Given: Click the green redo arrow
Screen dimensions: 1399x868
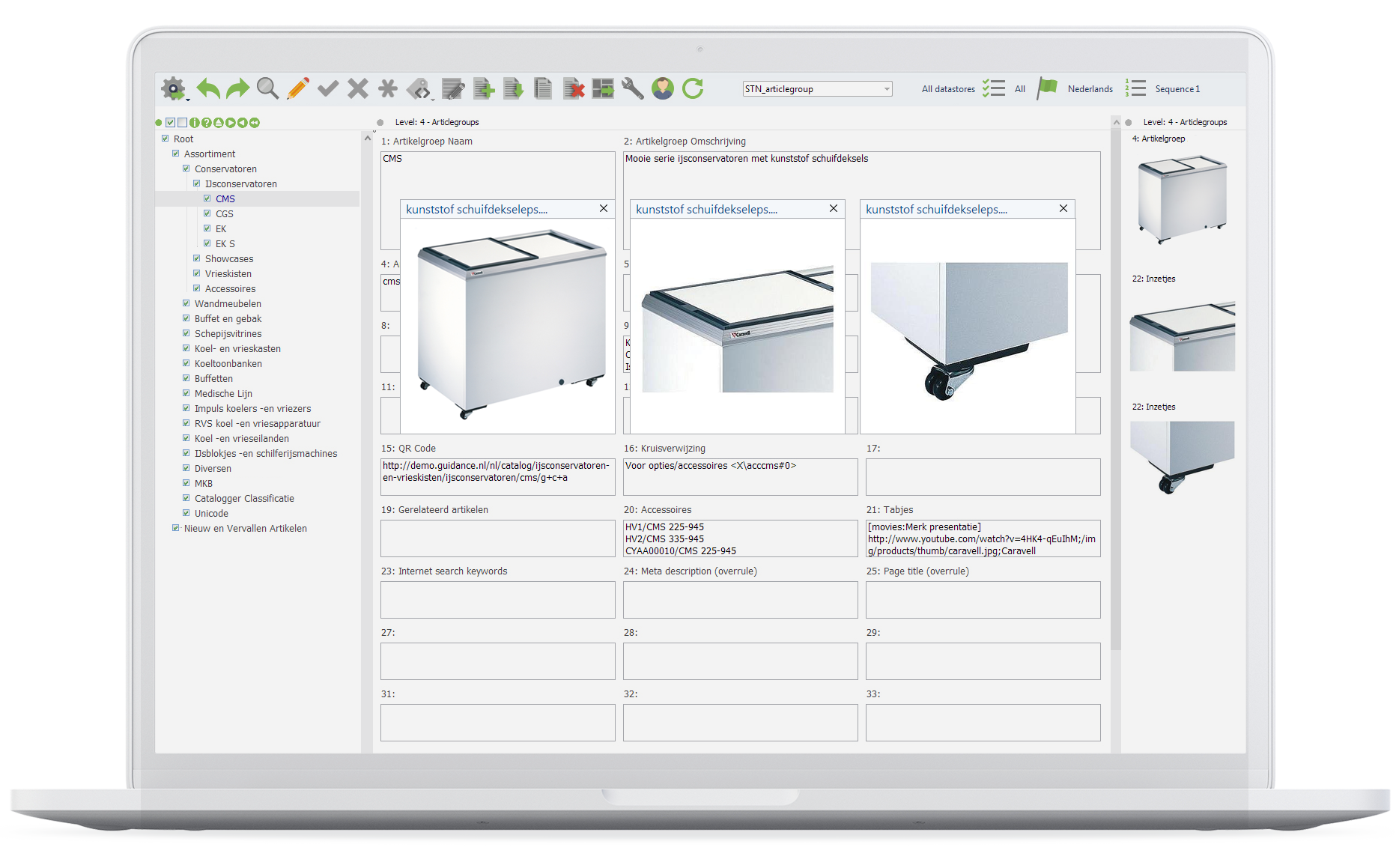Looking at the screenshot, I should click(x=237, y=88).
